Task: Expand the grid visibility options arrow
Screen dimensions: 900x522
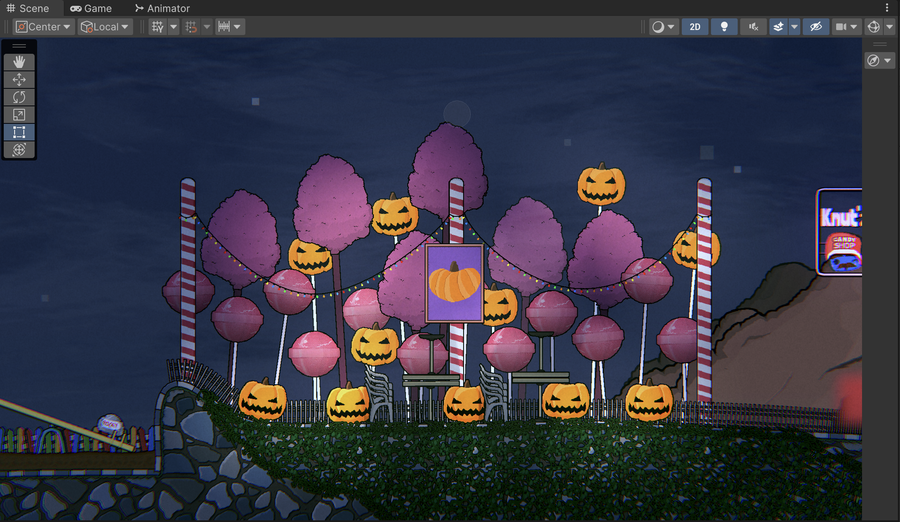Action: 173,26
